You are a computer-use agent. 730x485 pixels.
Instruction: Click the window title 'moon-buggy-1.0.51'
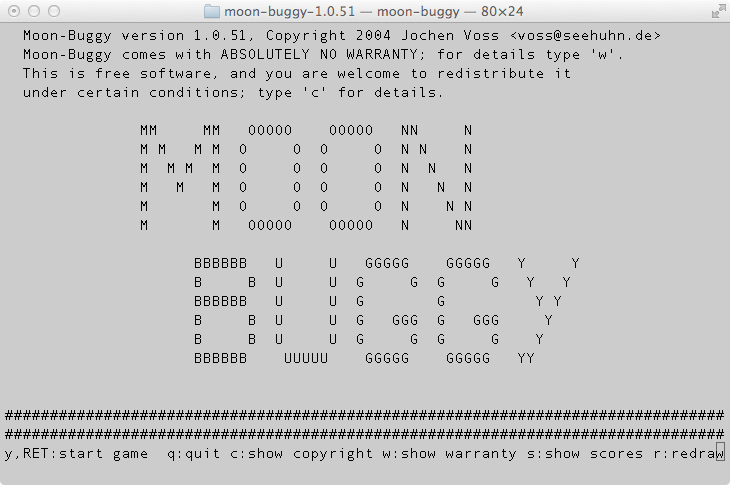[x=289, y=11]
